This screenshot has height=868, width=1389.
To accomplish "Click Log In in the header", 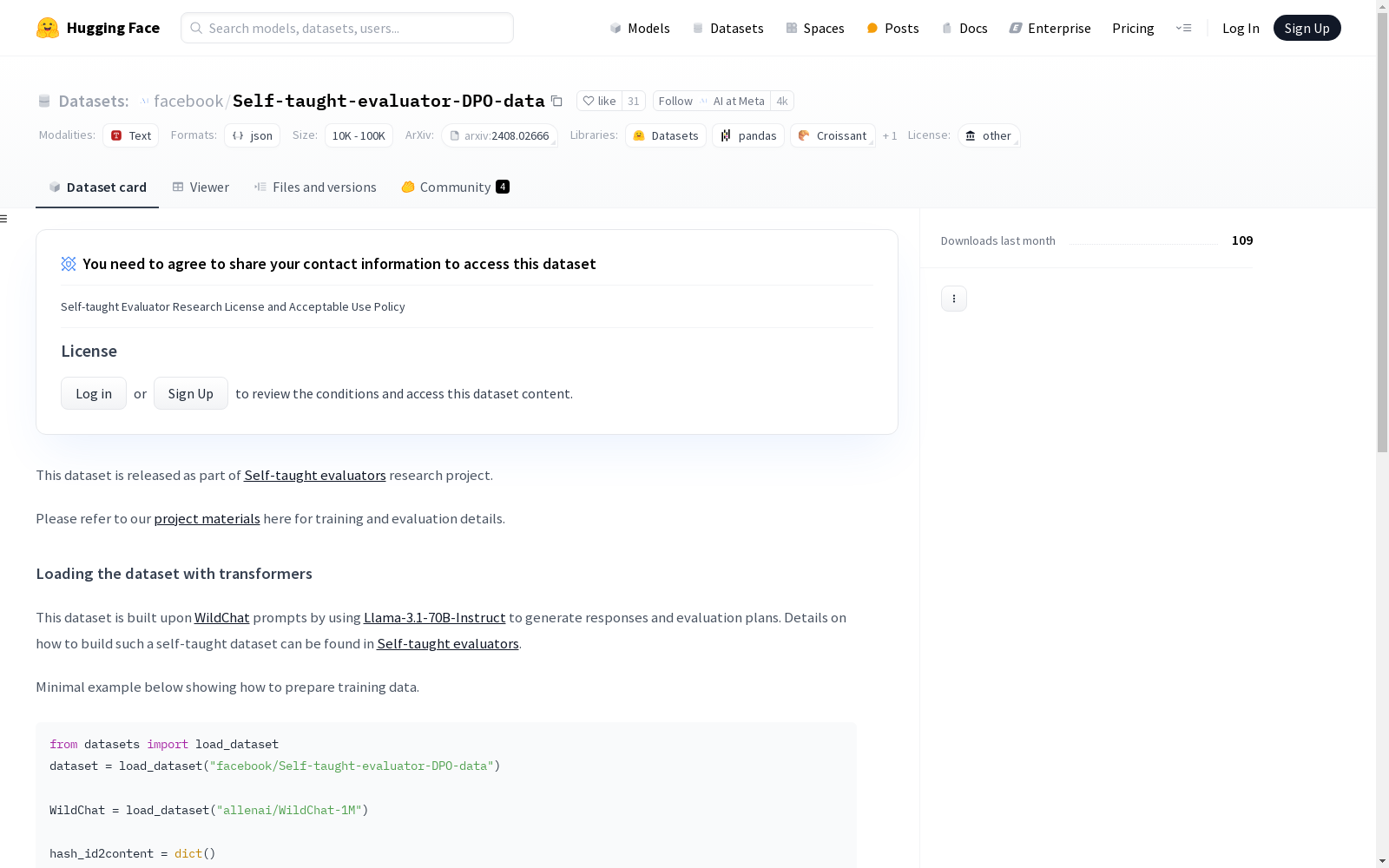I will tap(1241, 28).
